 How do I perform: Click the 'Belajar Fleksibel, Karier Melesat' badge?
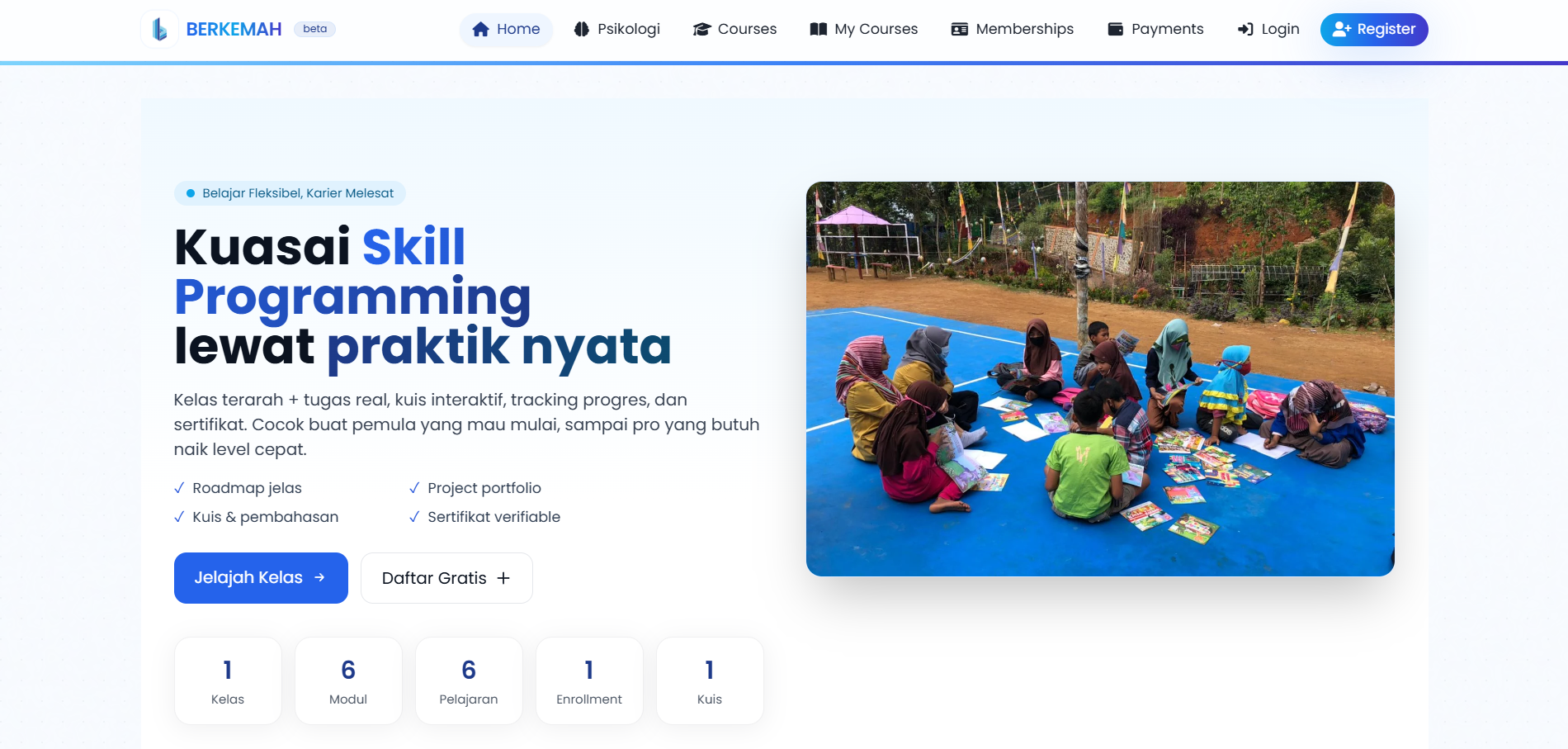tap(289, 192)
